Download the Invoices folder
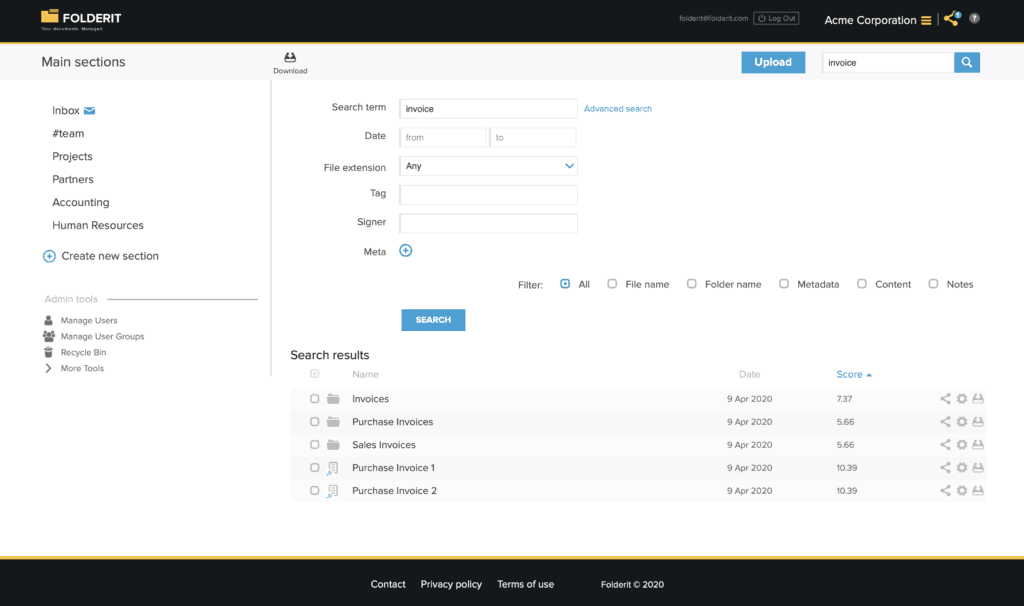The width and height of the screenshot is (1024, 606). [978, 399]
